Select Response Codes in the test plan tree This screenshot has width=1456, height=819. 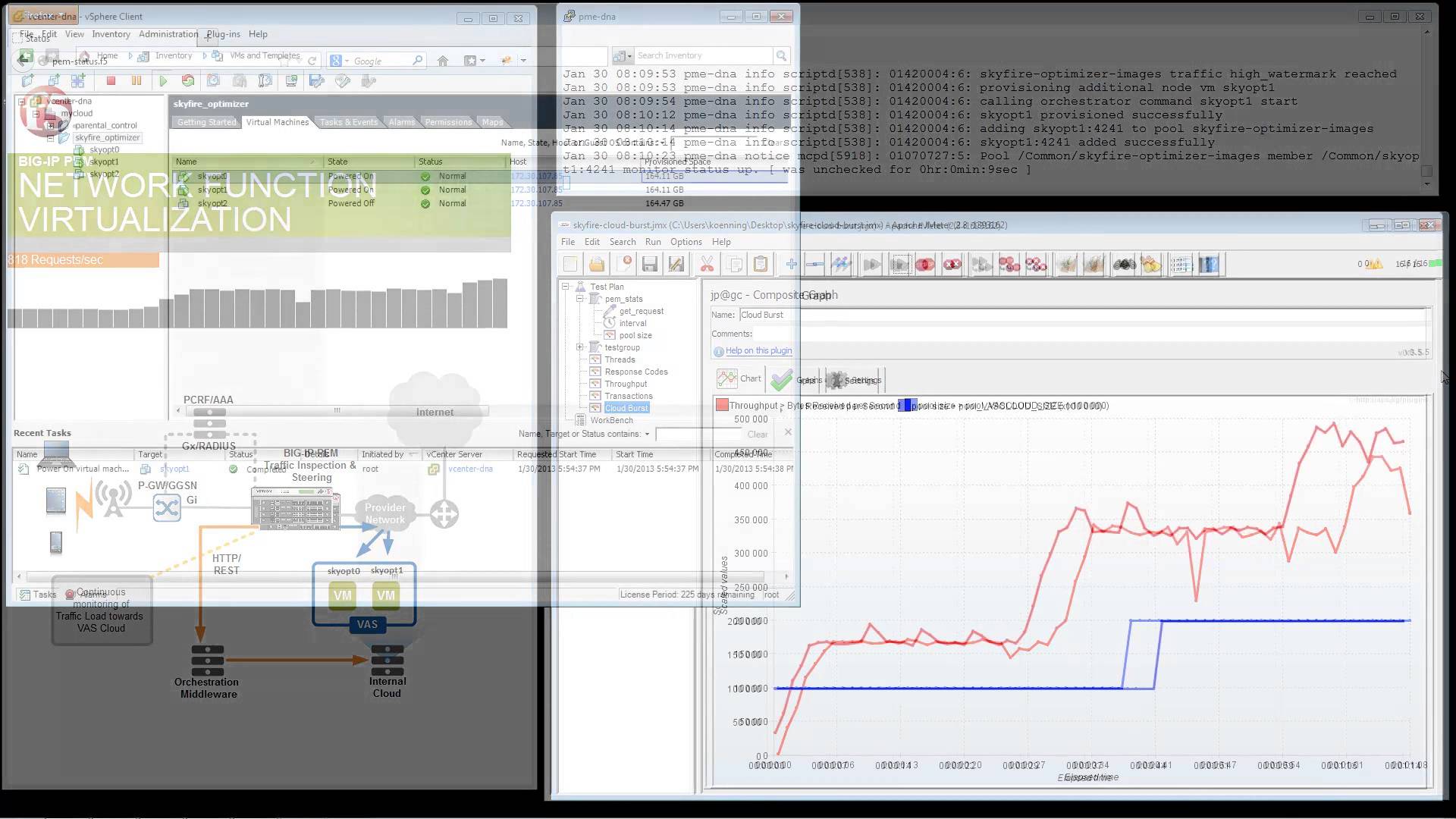pos(635,372)
